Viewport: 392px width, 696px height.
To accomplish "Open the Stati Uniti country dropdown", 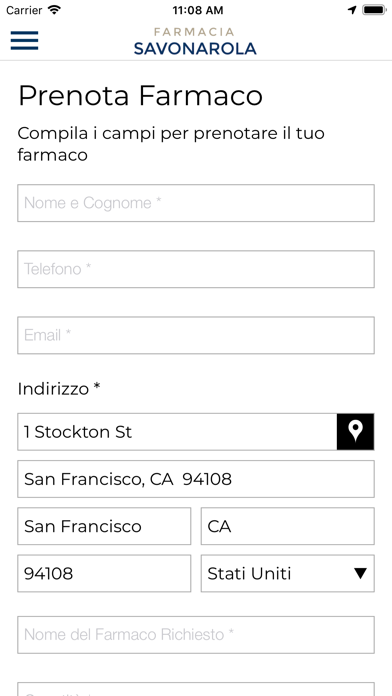I will click(x=288, y=573).
